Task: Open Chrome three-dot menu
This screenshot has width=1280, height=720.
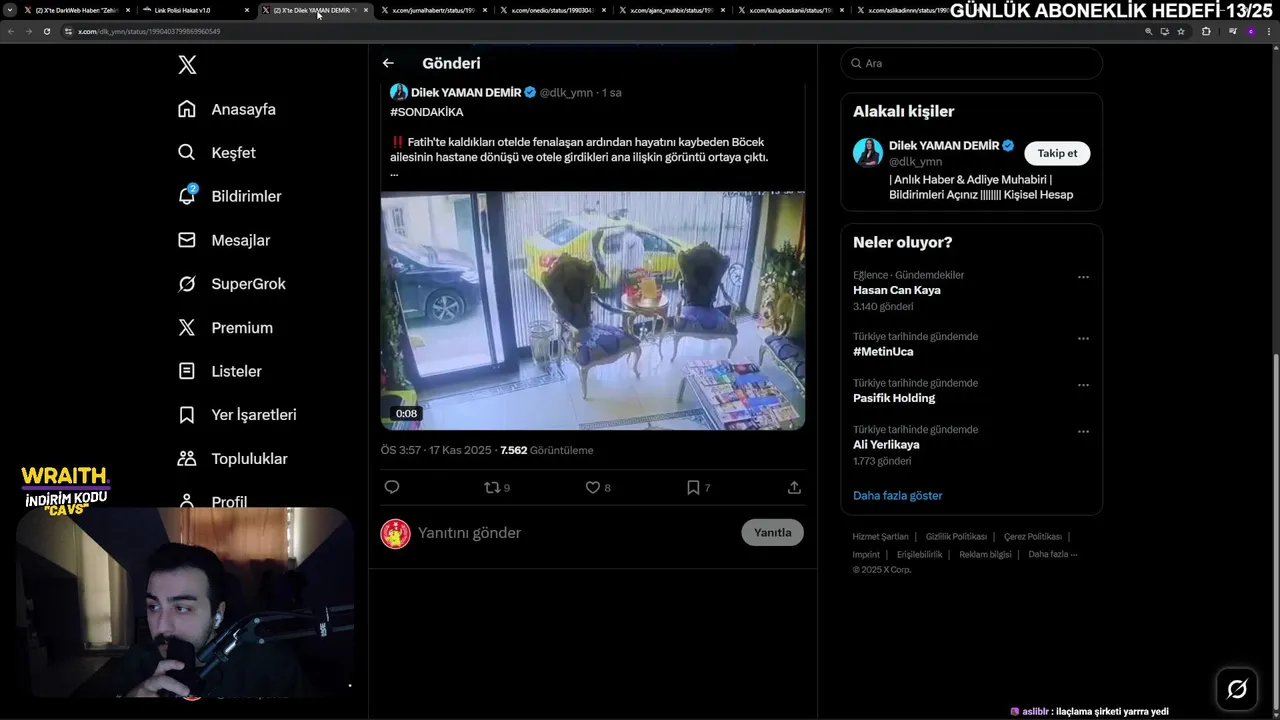Action: pyautogui.click(x=1271, y=31)
